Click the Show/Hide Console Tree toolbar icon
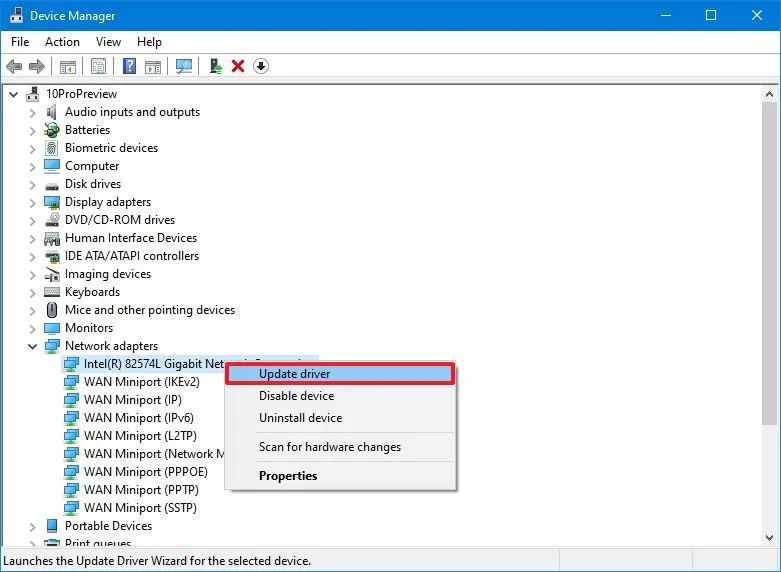Image resolution: width=781 pixels, height=572 pixels. (x=68, y=66)
